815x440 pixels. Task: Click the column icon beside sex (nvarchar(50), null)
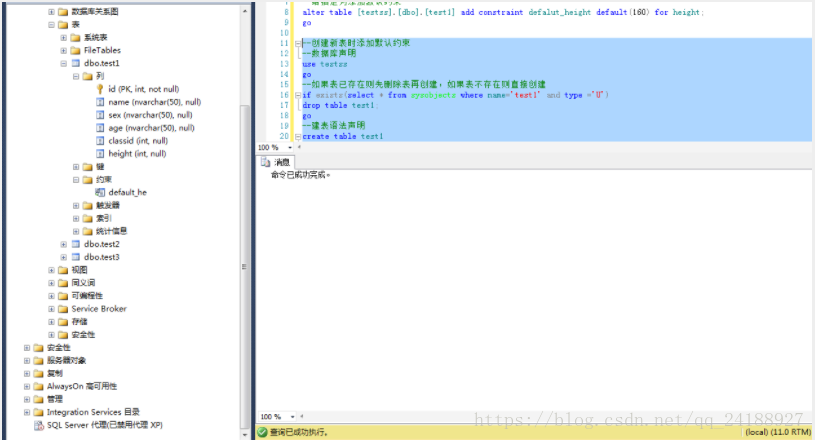tap(100, 115)
